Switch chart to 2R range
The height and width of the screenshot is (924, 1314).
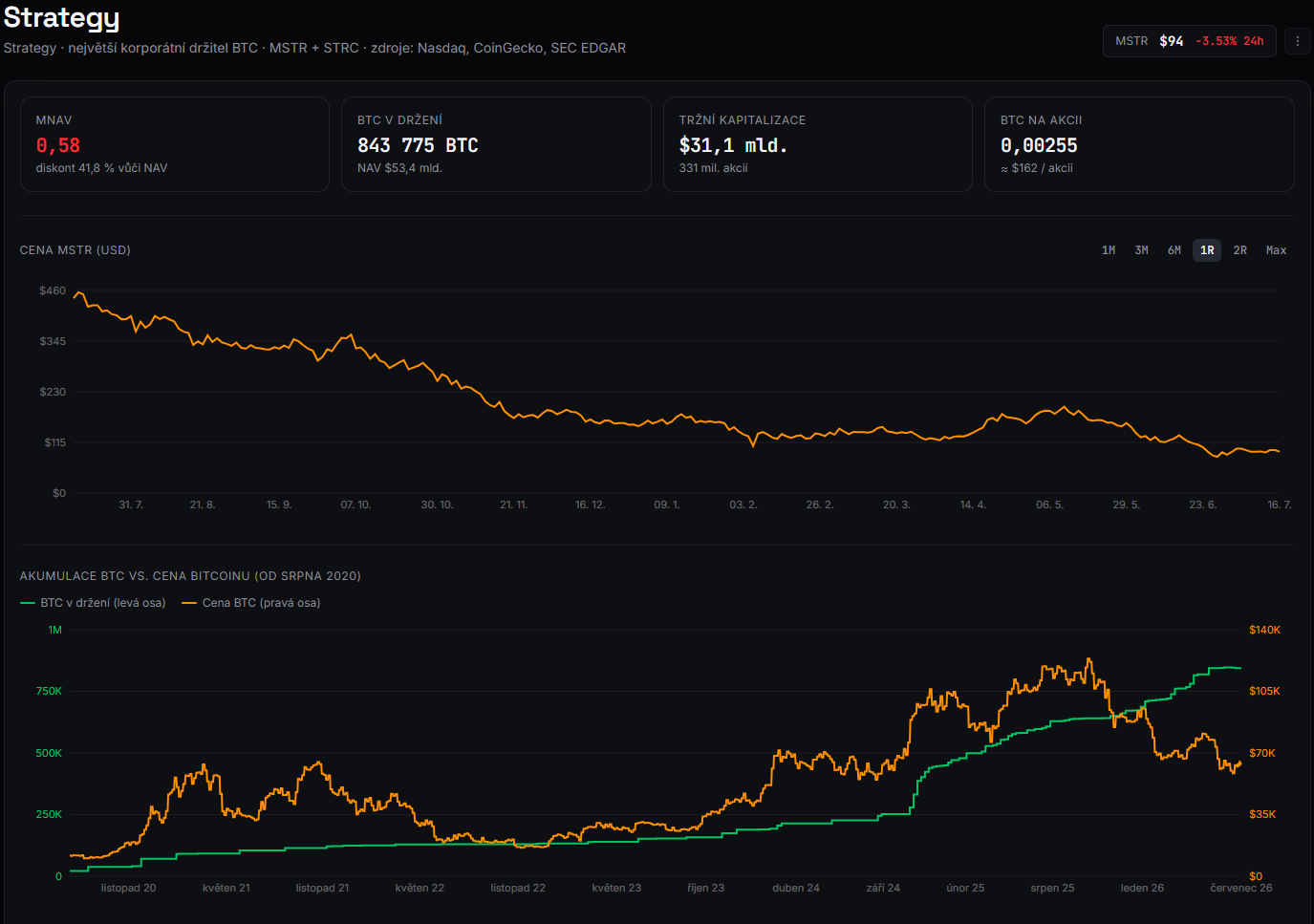1239,250
